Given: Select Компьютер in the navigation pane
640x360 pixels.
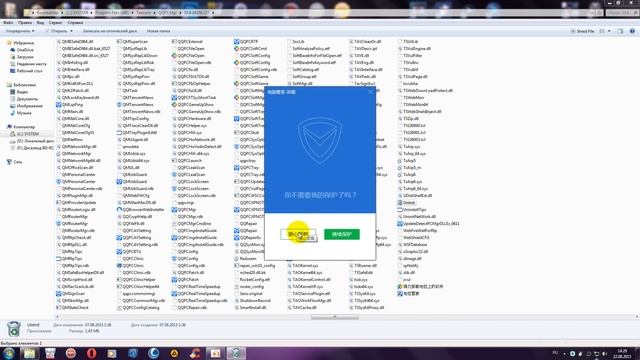Looking at the screenshot, I should [x=24, y=127].
